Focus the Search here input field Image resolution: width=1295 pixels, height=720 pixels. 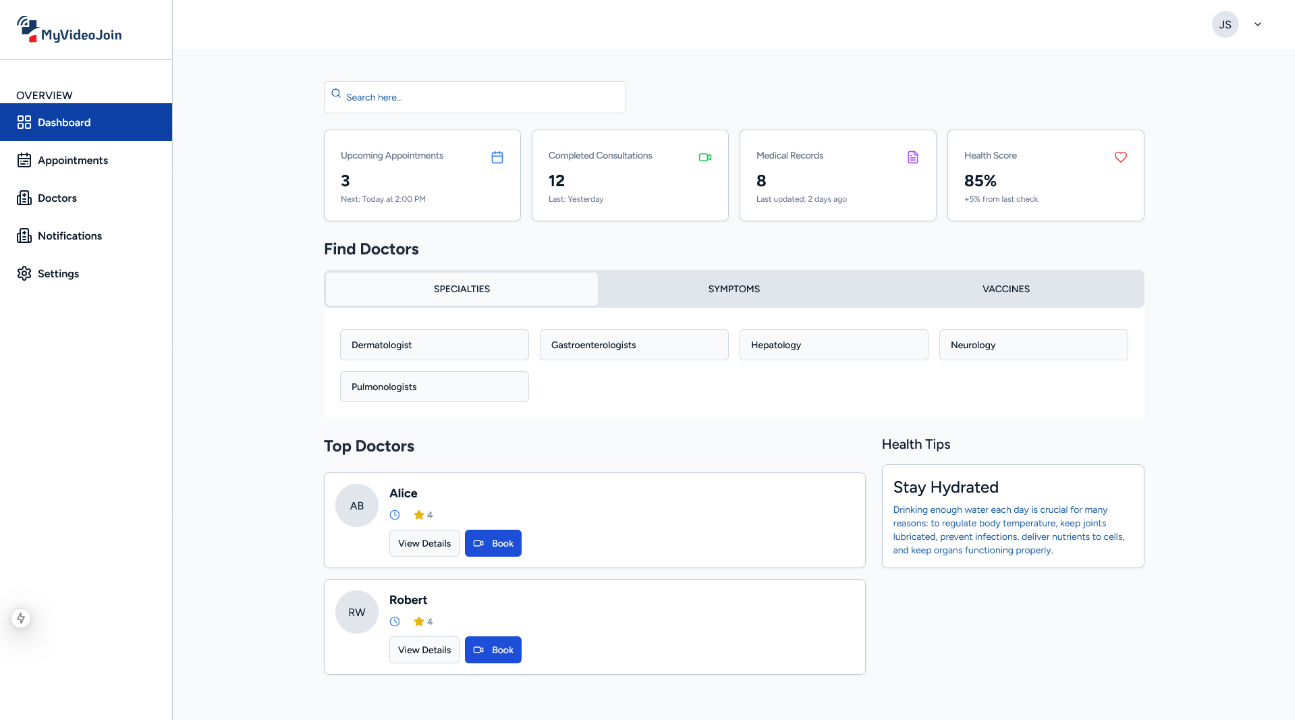click(475, 97)
